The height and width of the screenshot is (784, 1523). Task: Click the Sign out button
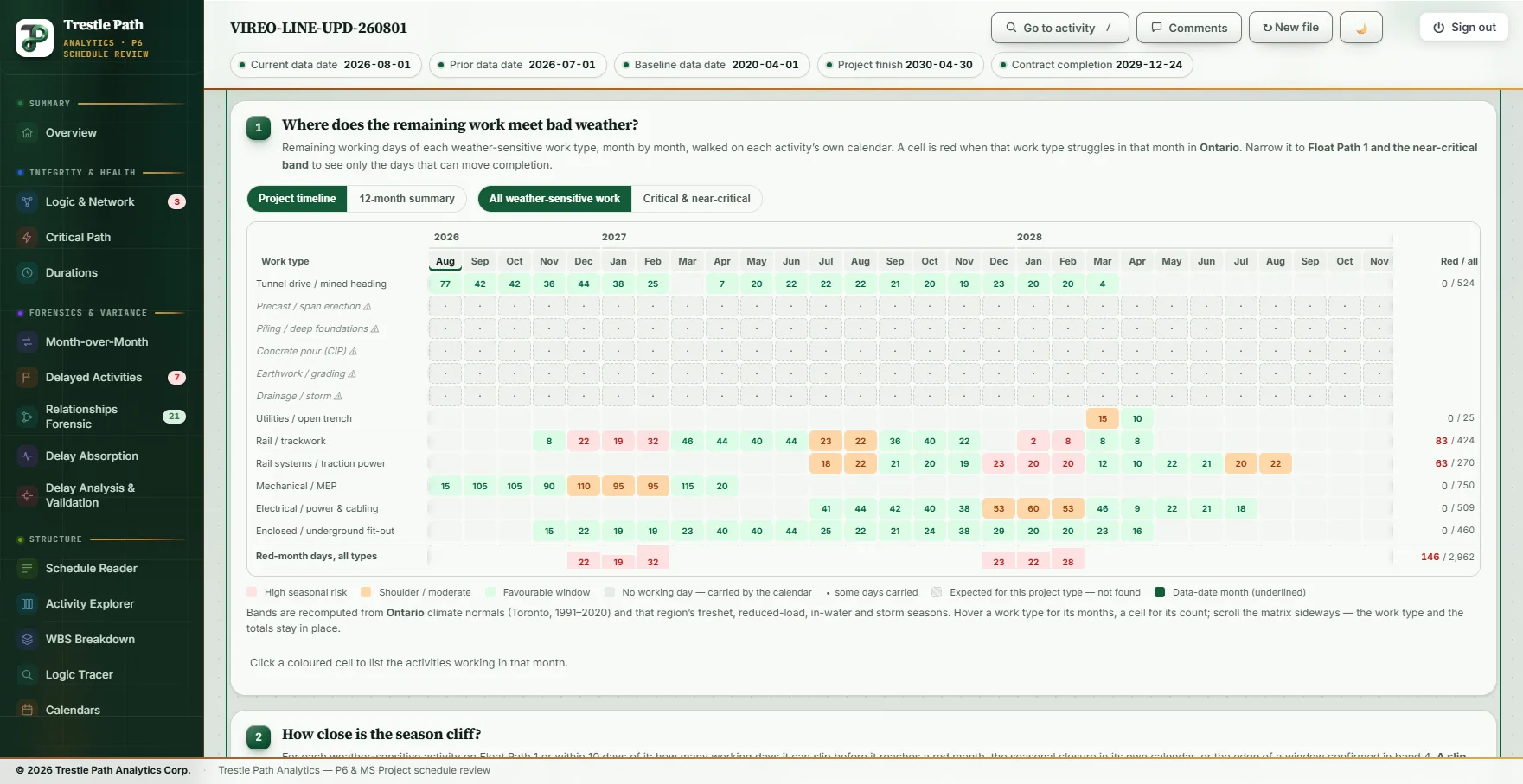(x=1464, y=28)
